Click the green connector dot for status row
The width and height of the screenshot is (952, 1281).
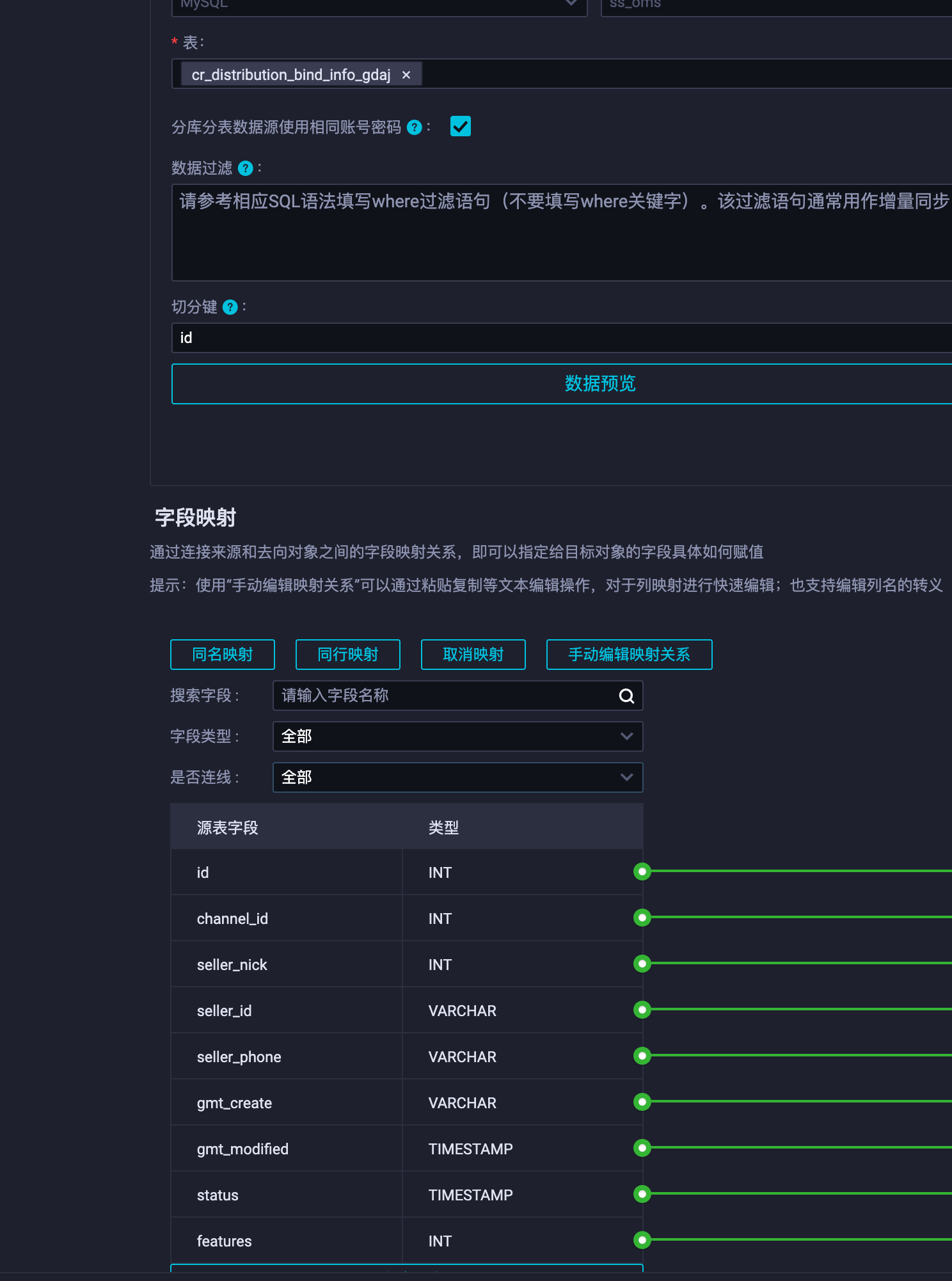(642, 1194)
